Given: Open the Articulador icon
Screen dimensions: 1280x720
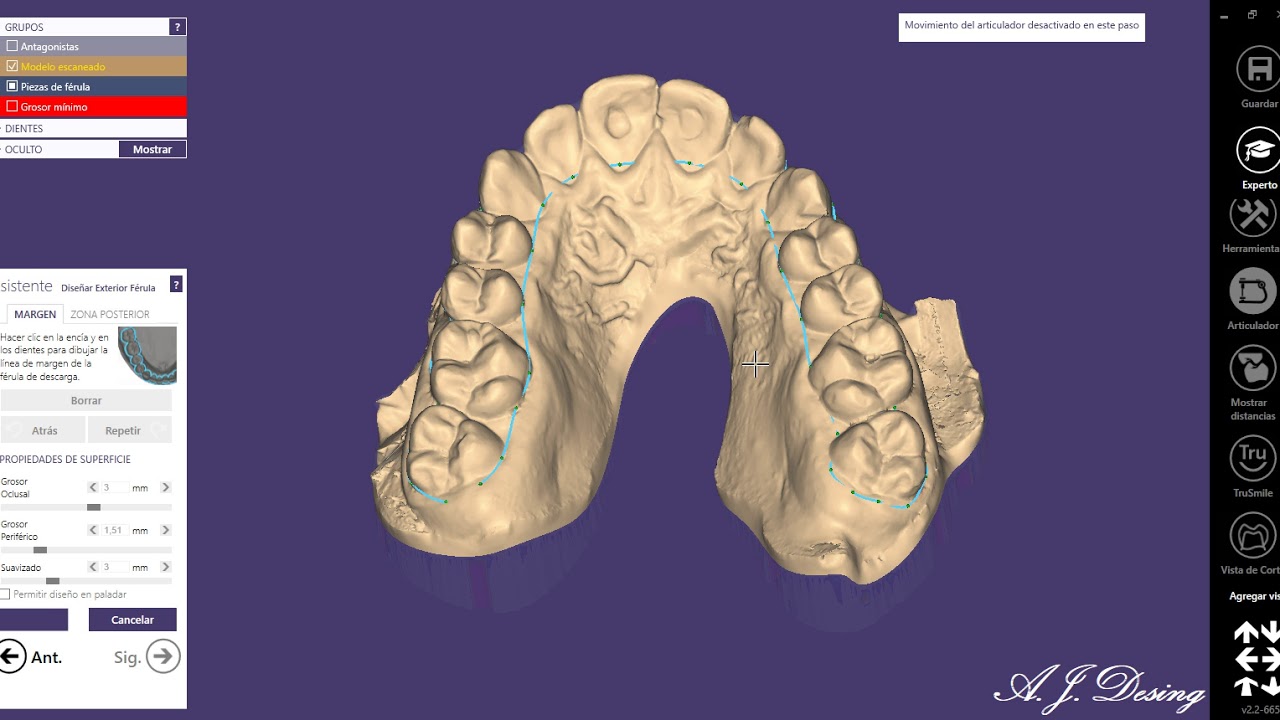Looking at the screenshot, I should click(x=1253, y=292).
